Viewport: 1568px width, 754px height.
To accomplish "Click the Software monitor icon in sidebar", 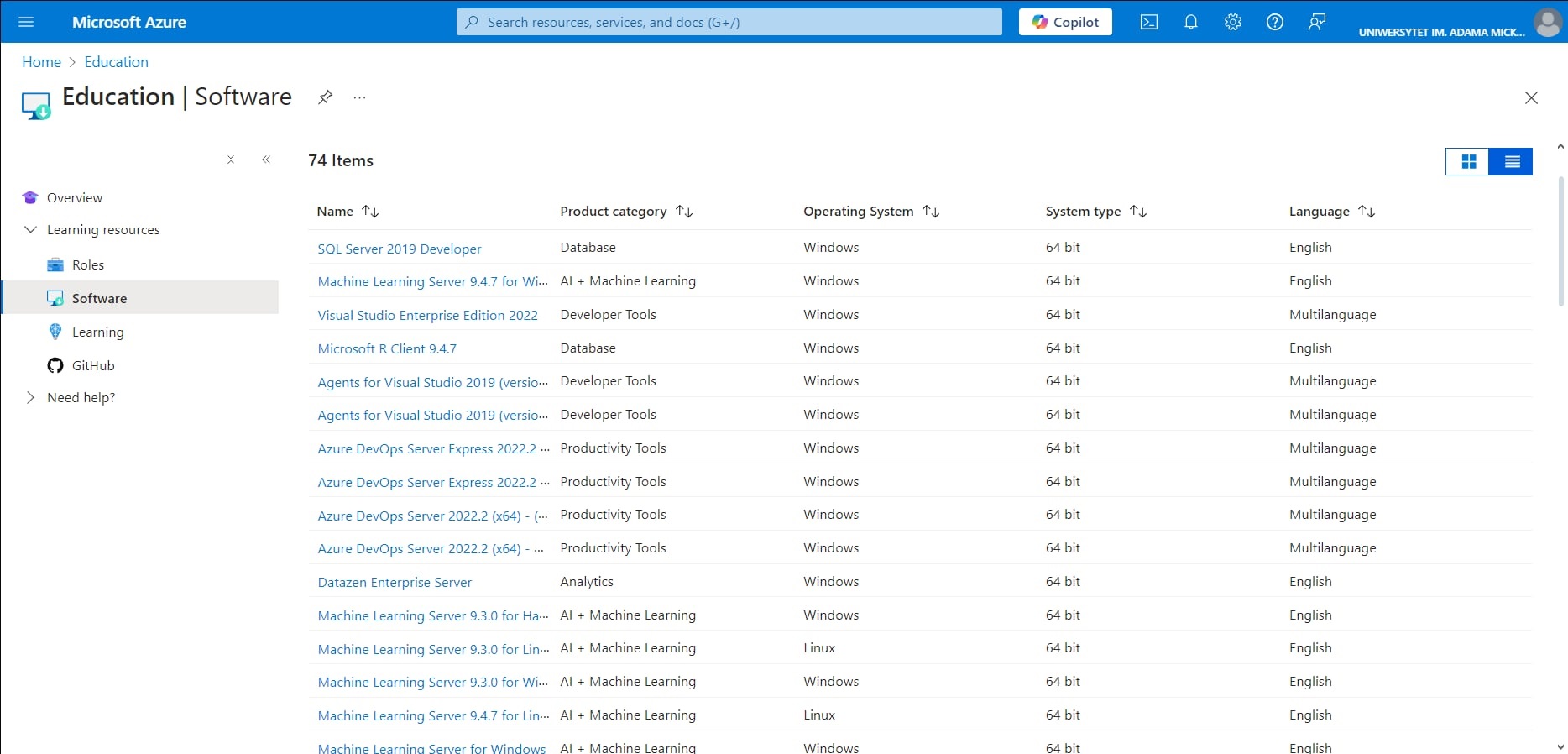I will click(x=55, y=298).
